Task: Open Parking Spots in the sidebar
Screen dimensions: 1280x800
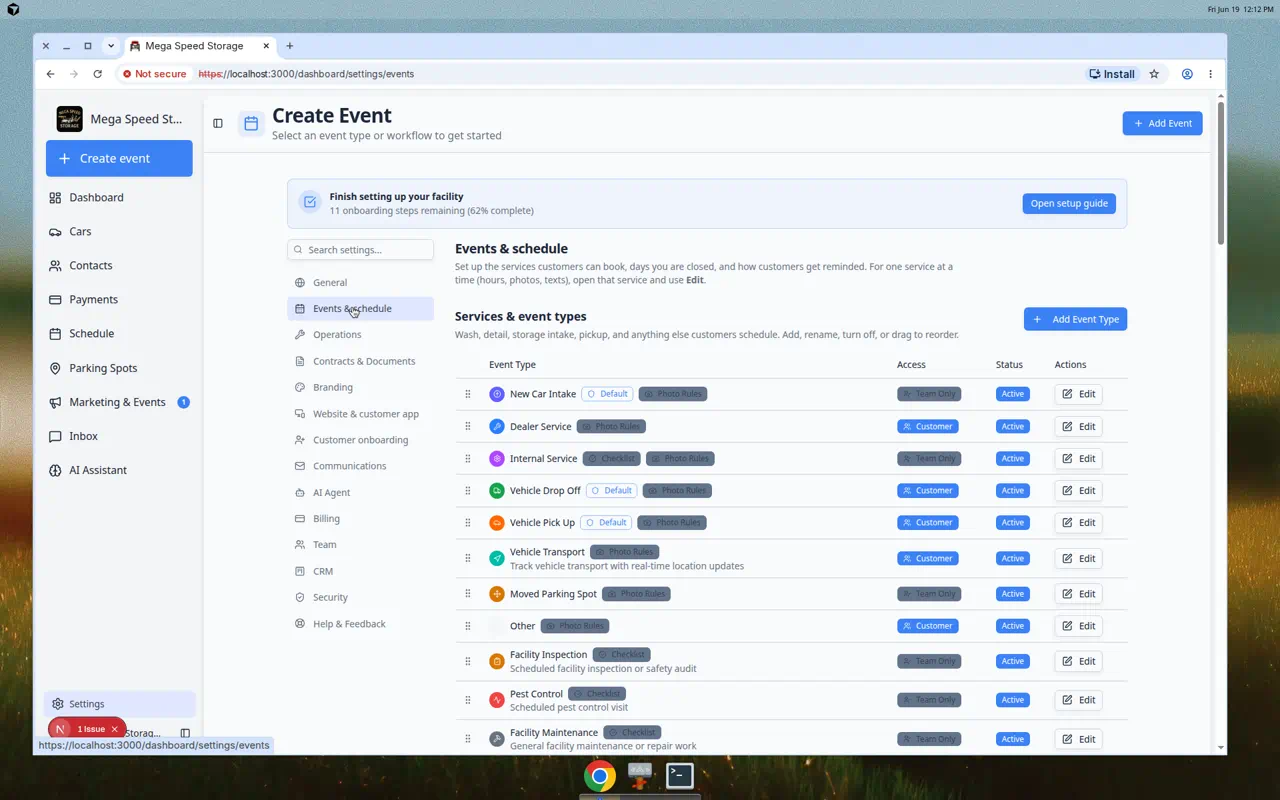Action: 119,368
